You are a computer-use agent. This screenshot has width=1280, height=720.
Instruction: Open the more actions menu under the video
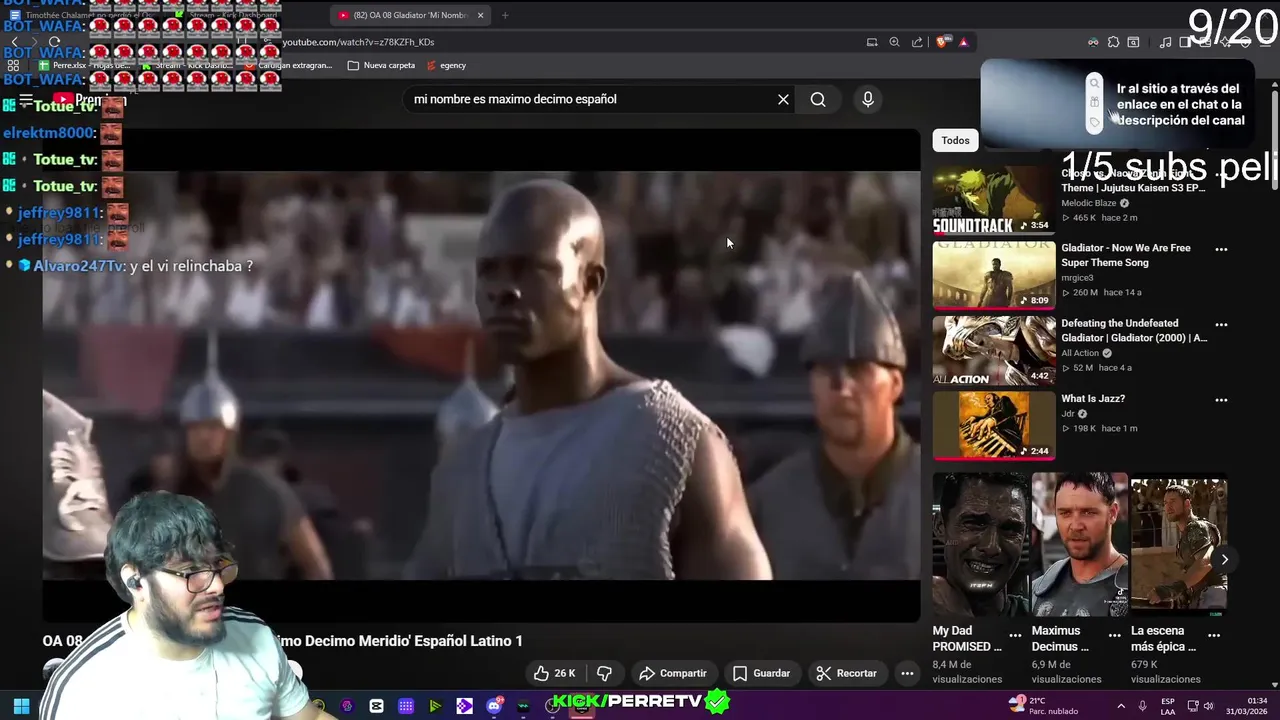pyautogui.click(x=907, y=673)
